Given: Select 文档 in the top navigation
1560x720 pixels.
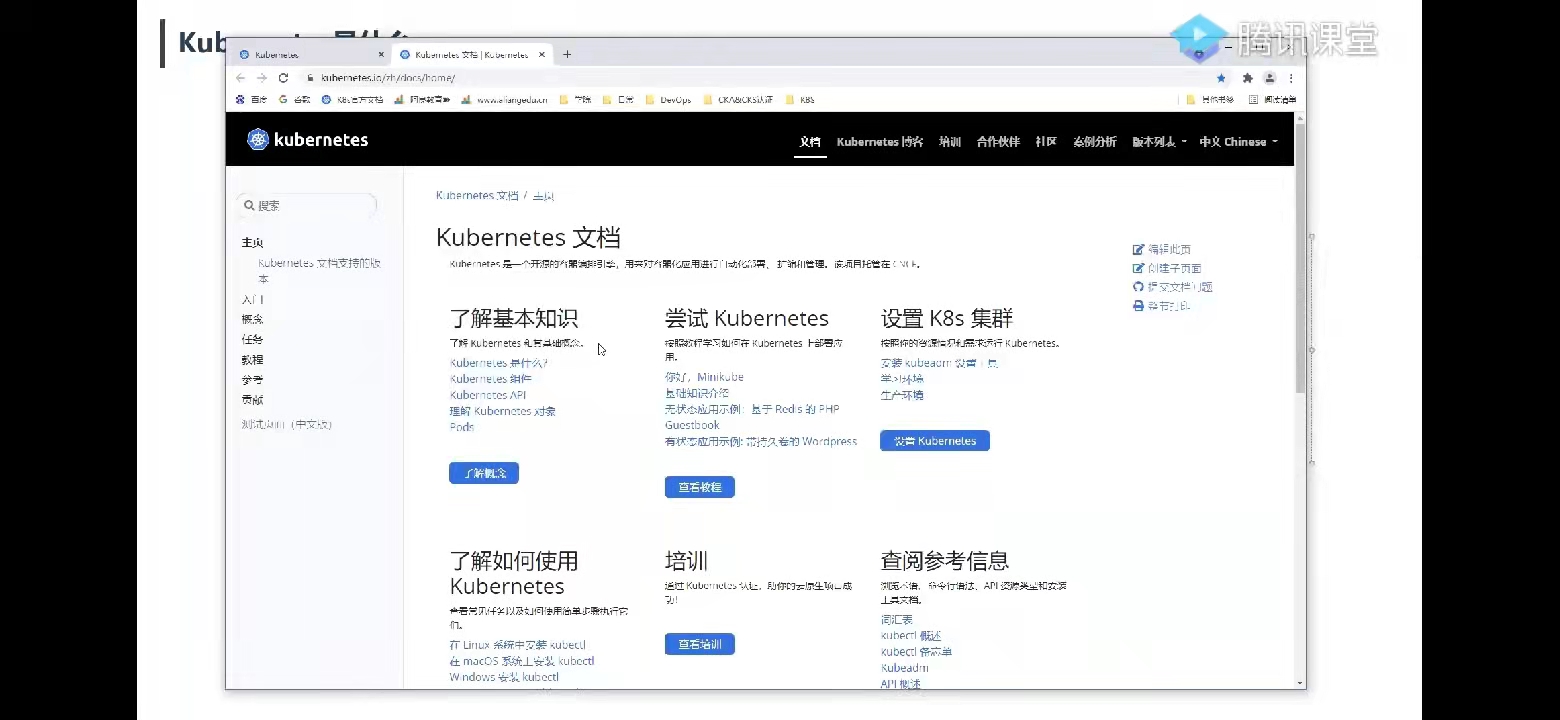Looking at the screenshot, I should coord(810,142).
